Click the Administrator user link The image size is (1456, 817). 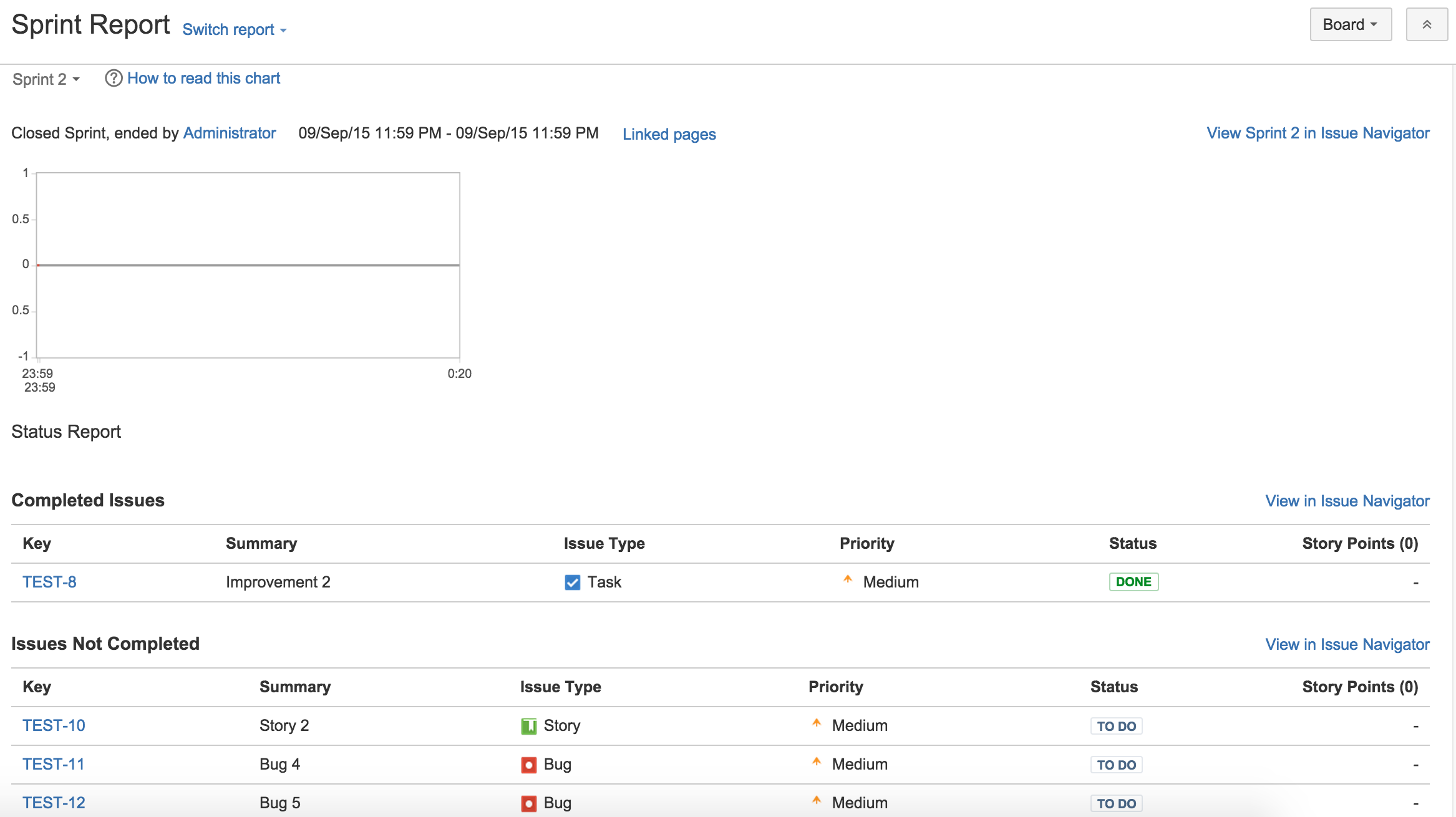229,133
